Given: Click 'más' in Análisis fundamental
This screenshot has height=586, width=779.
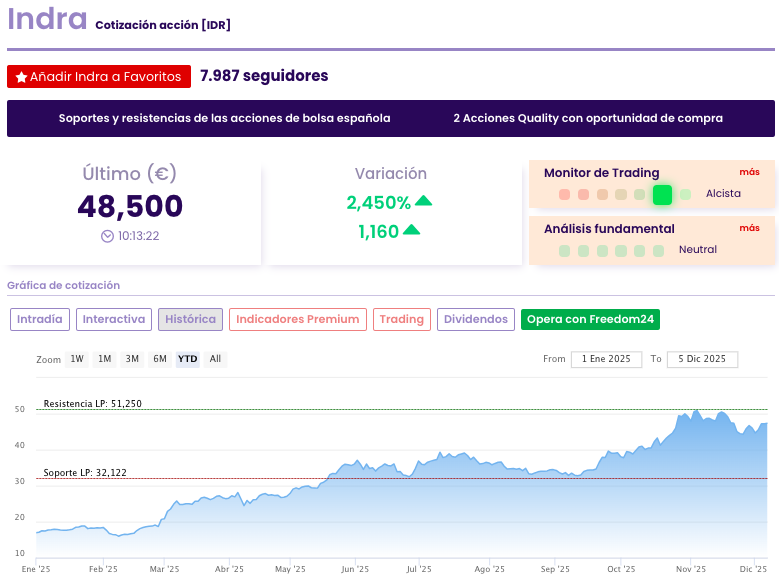Looking at the screenshot, I should (749, 228).
